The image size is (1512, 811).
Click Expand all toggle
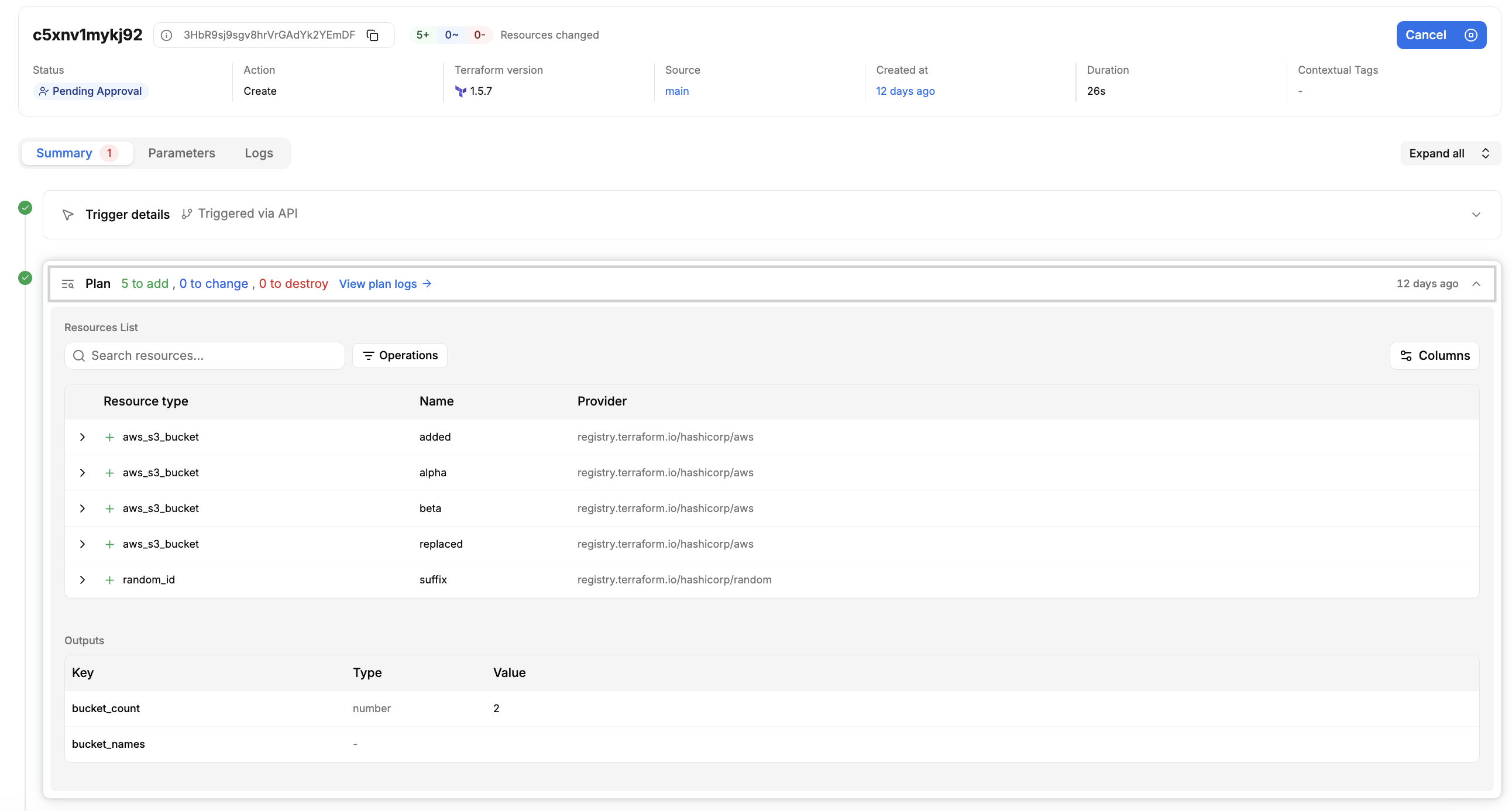(x=1450, y=154)
